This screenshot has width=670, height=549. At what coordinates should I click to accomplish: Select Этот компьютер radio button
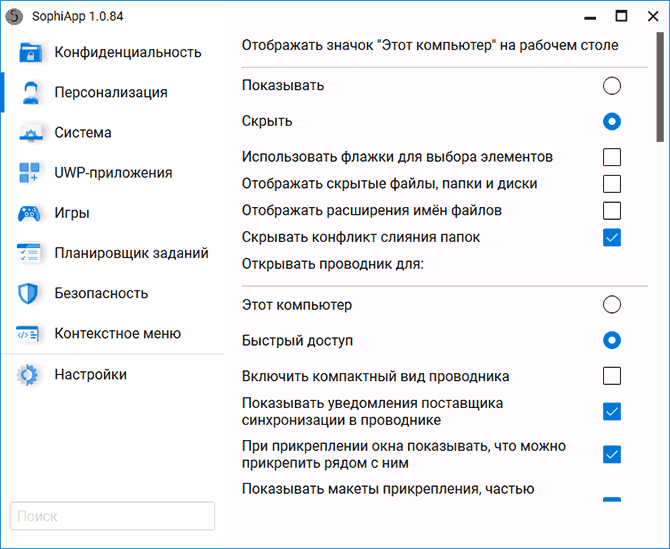(612, 305)
